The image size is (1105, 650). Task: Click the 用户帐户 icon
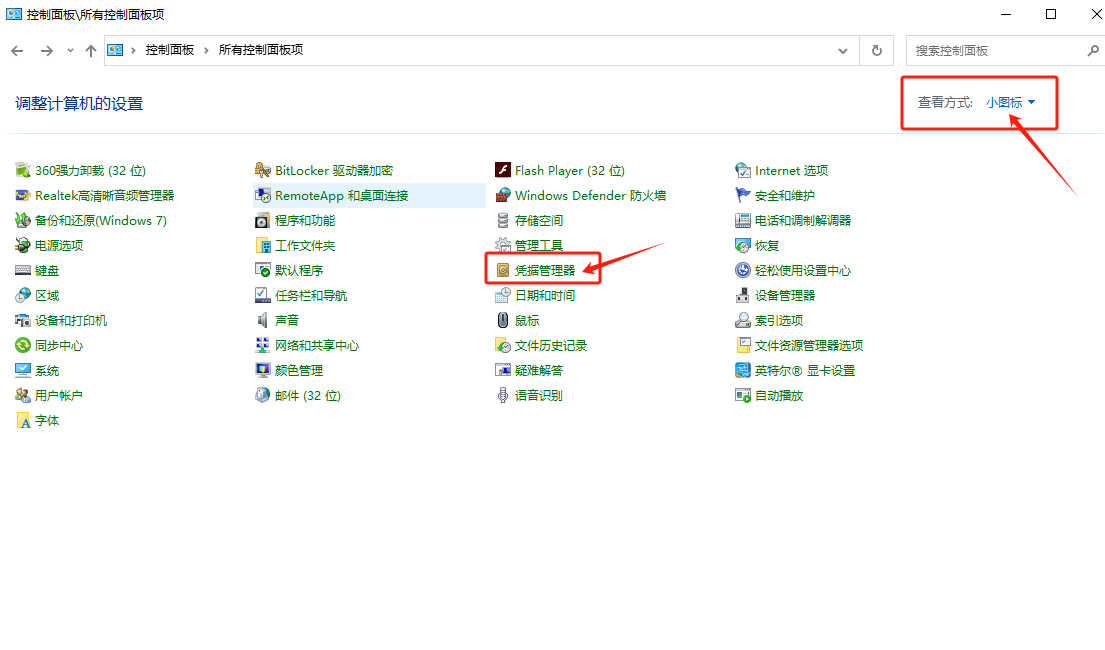tap(23, 395)
